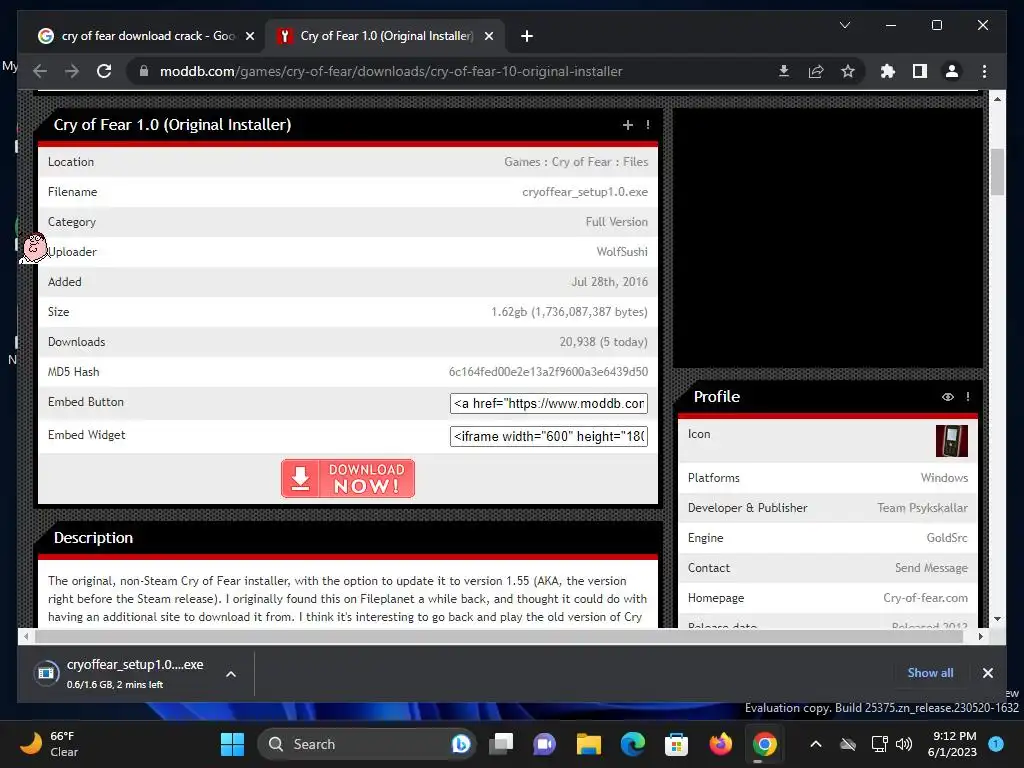
Task: Click the taskbar Search box
Action: pyautogui.click(x=366, y=744)
